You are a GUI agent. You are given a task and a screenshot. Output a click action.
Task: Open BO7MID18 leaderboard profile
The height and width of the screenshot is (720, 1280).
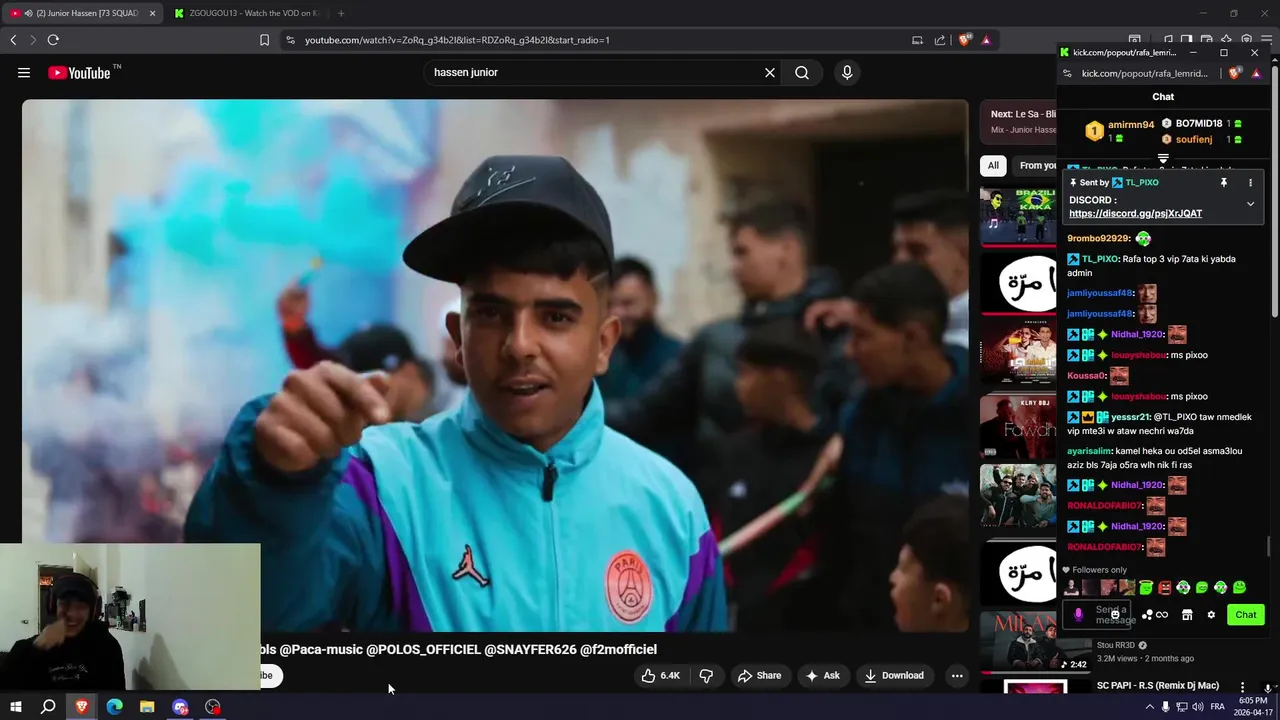[x=1199, y=123]
